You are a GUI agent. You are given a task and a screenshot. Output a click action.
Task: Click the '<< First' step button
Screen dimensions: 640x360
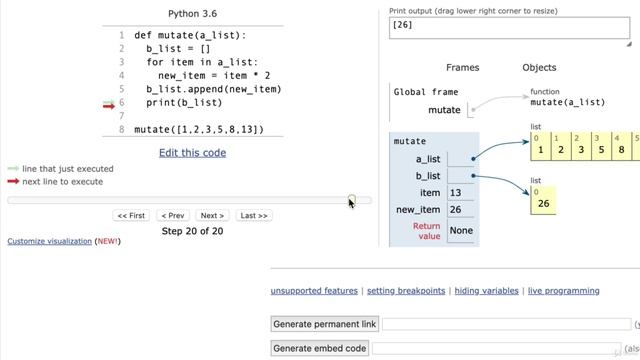pos(131,216)
